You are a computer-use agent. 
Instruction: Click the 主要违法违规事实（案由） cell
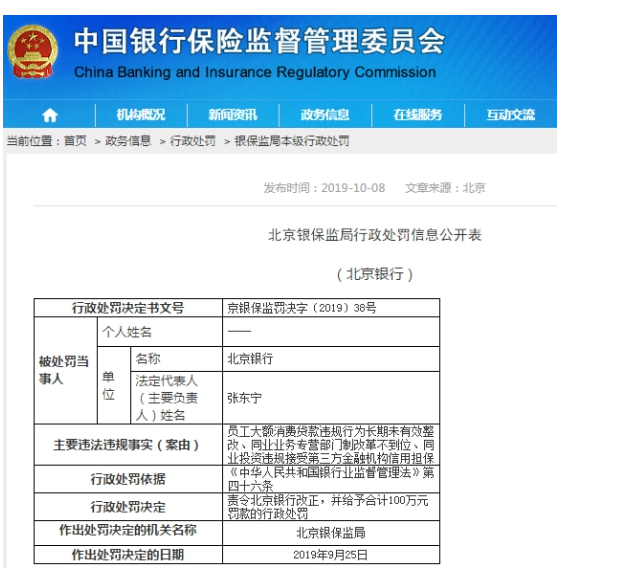[128, 445]
